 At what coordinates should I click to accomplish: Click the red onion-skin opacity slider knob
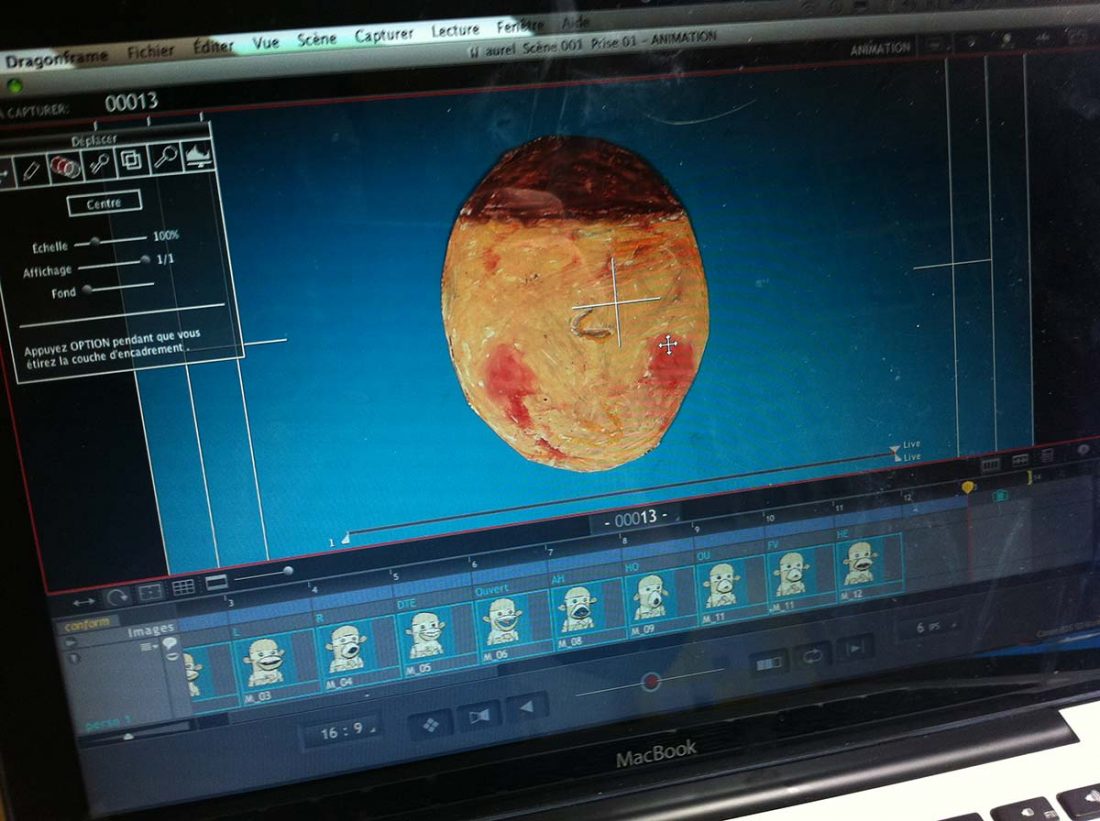[650, 681]
